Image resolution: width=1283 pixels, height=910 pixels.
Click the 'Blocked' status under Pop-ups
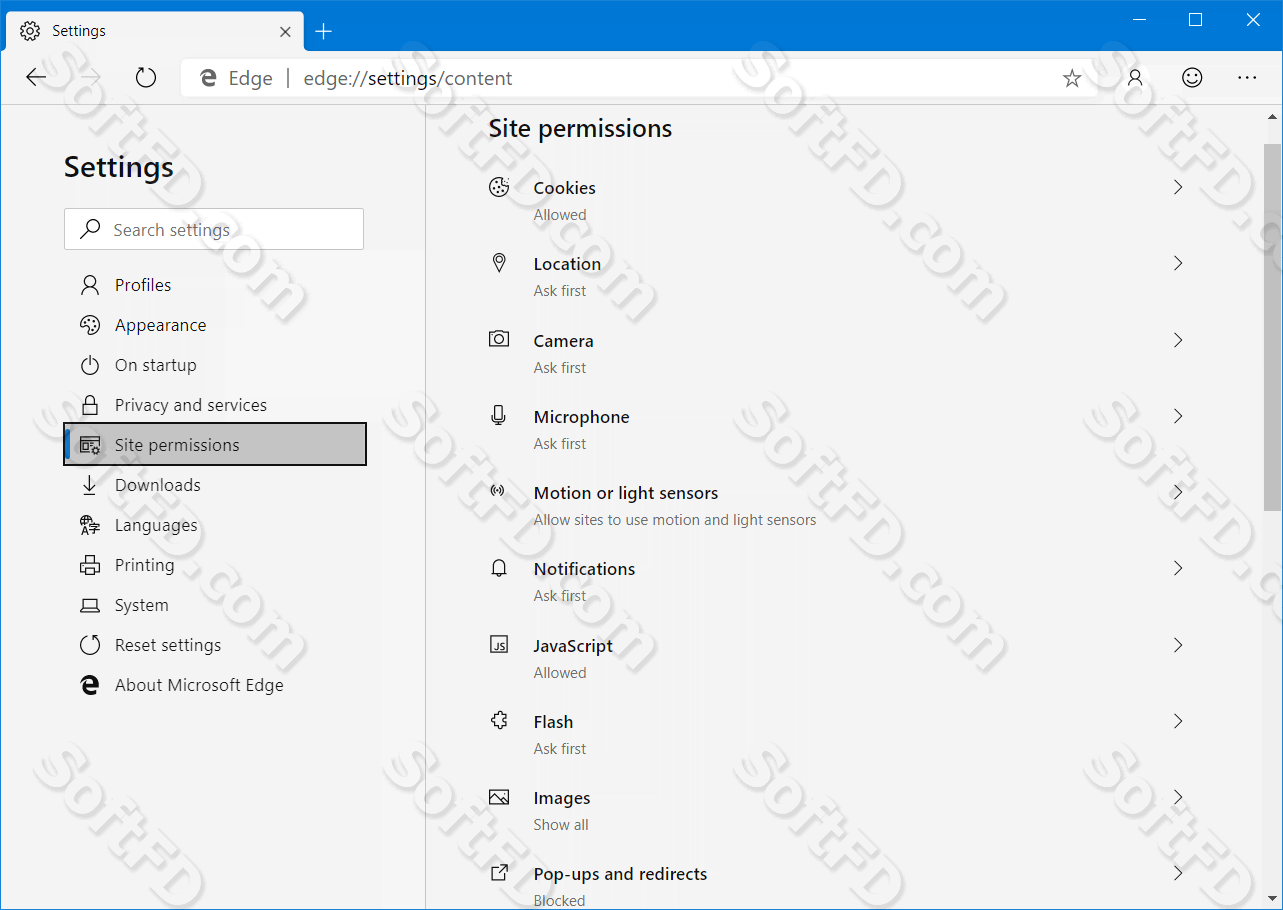[559, 900]
